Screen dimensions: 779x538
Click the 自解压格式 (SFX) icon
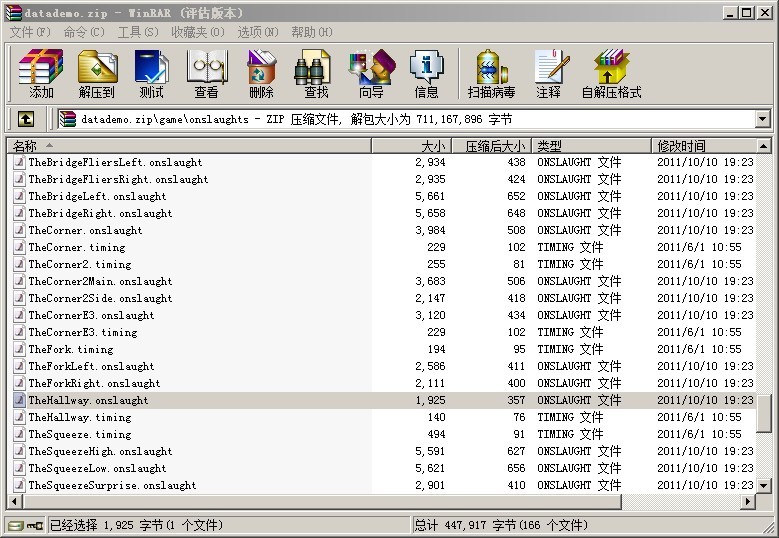[611, 74]
